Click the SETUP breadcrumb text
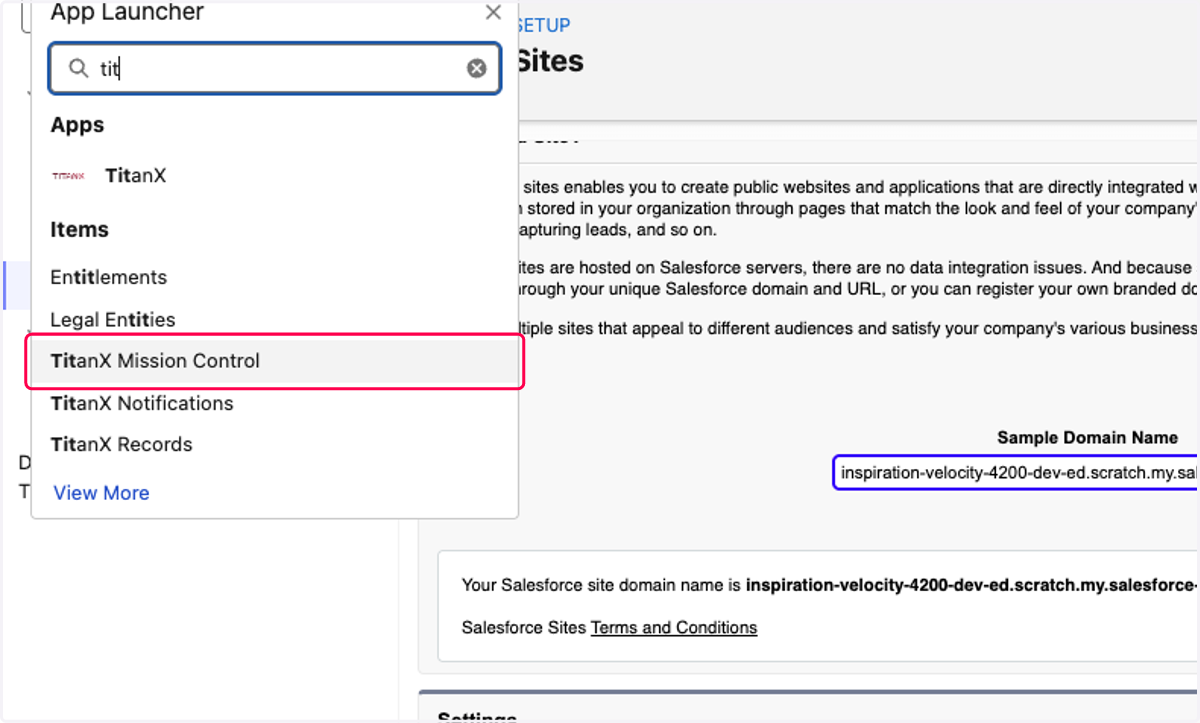Image resolution: width=1200 pixels, height=723 pixels. pyautogui.click(x=543, y=25)
